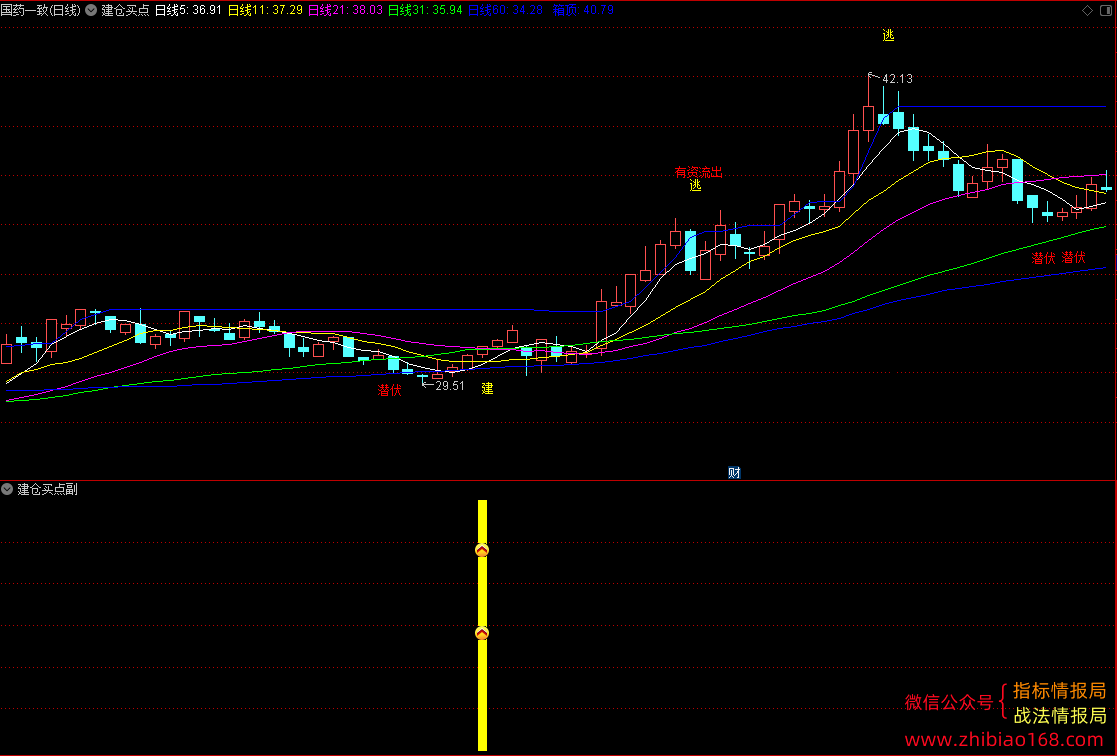Expand the 建仓买点副 indicator menu

pos(7,489)
